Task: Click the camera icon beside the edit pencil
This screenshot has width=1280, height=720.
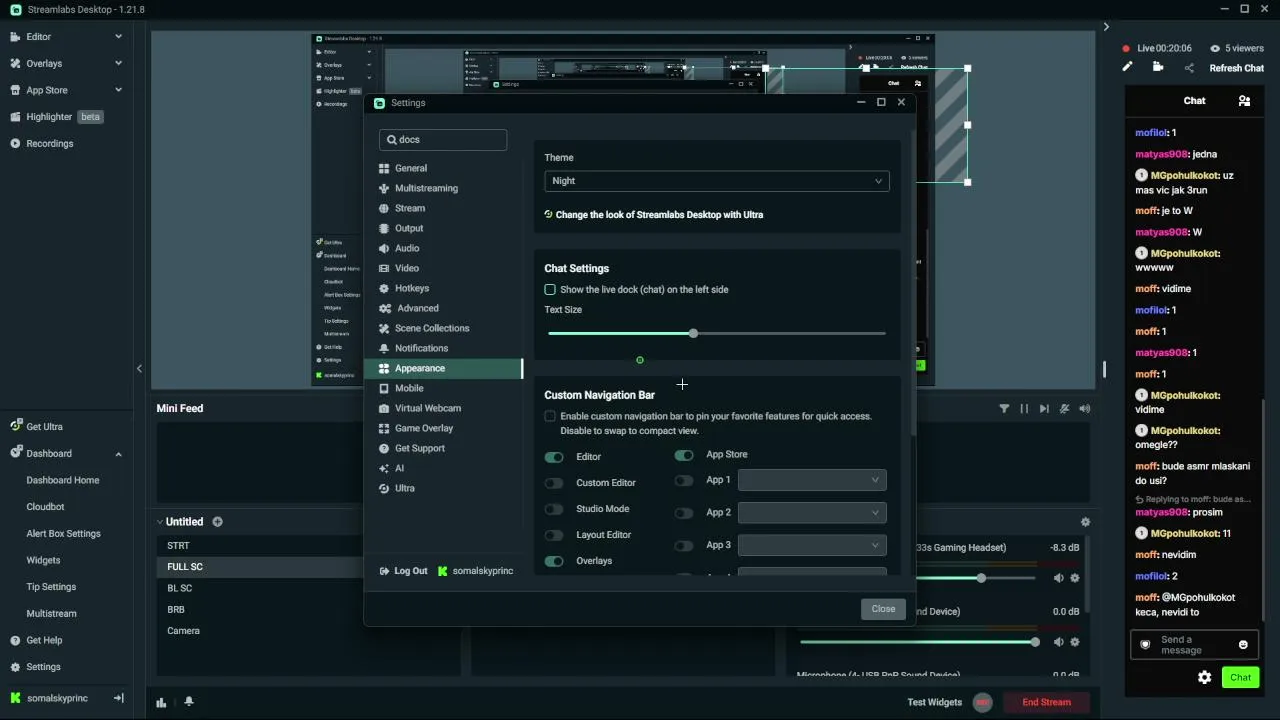Action: 1158,67
